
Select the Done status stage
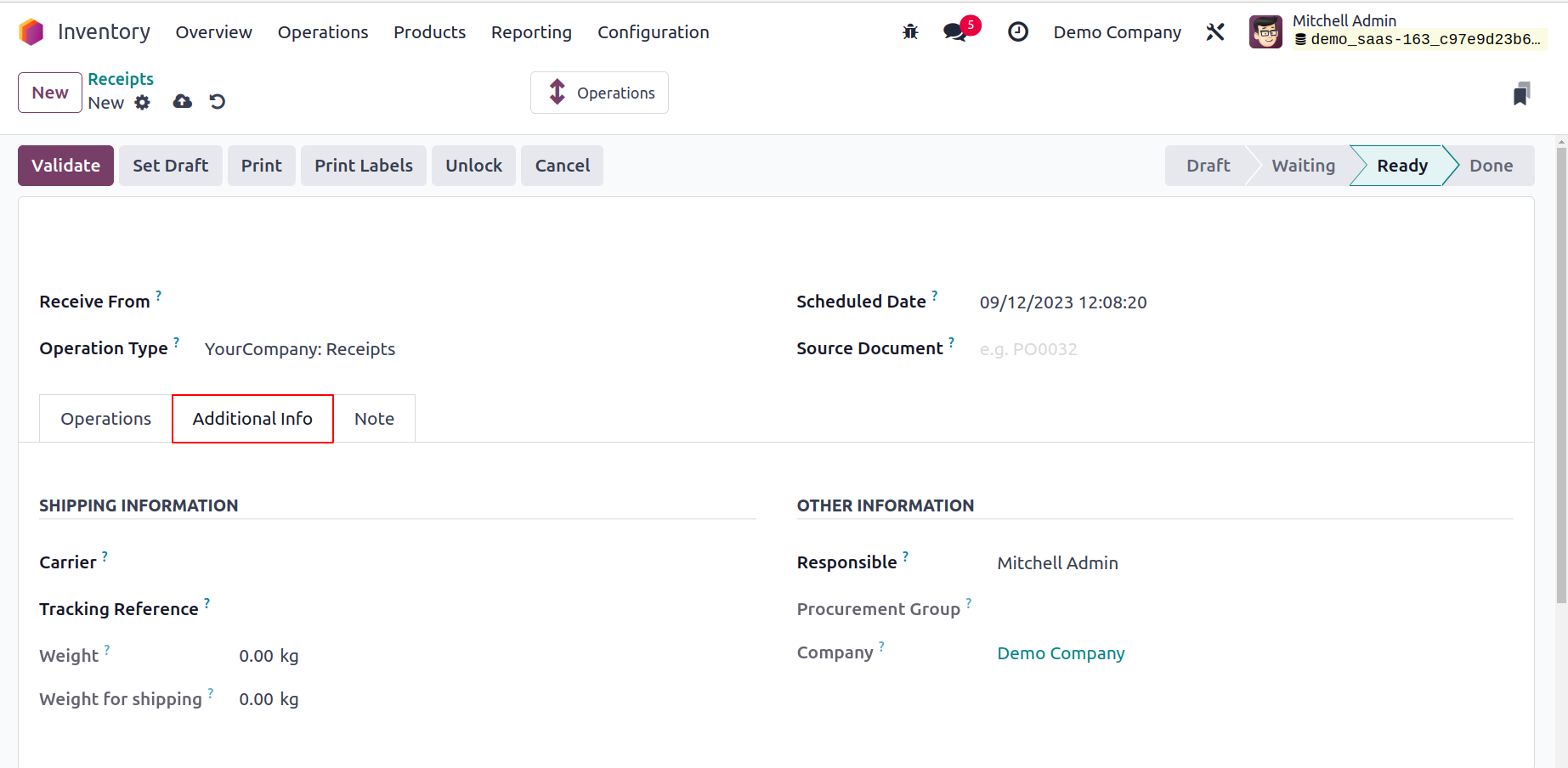coord(1491,166)
